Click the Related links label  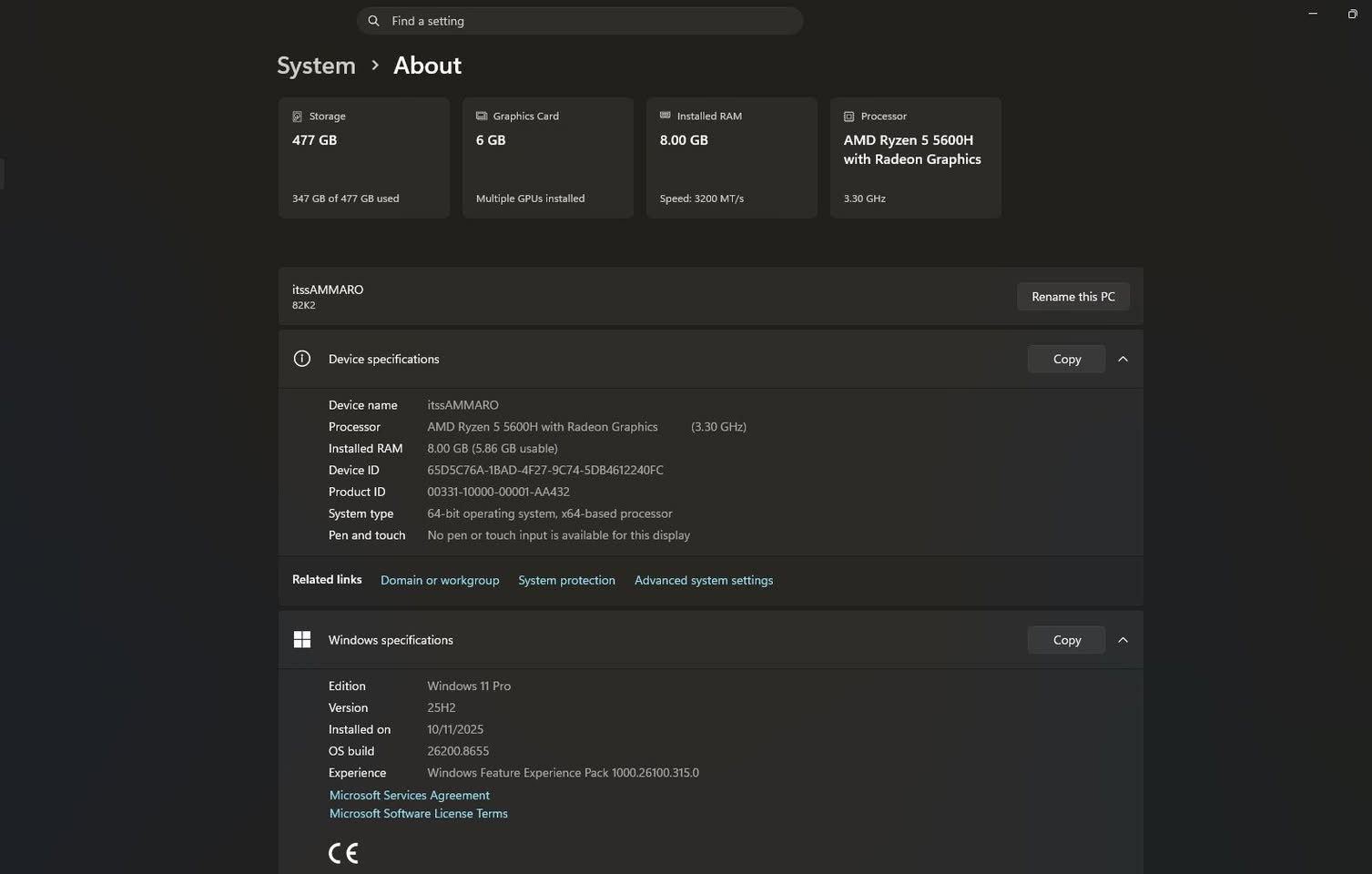[327, 580]
